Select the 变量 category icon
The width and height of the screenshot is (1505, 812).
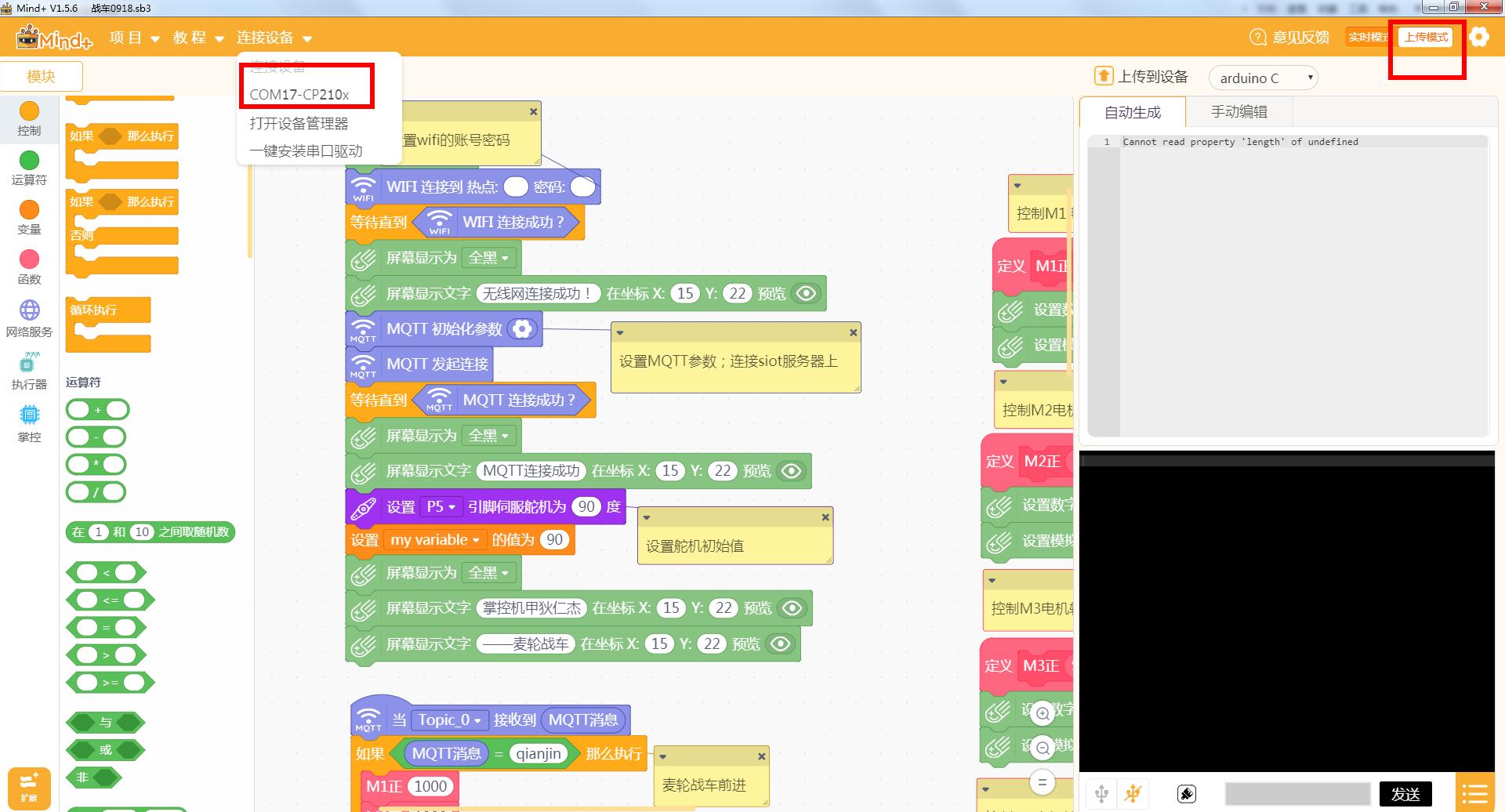[x=29, y=210]
